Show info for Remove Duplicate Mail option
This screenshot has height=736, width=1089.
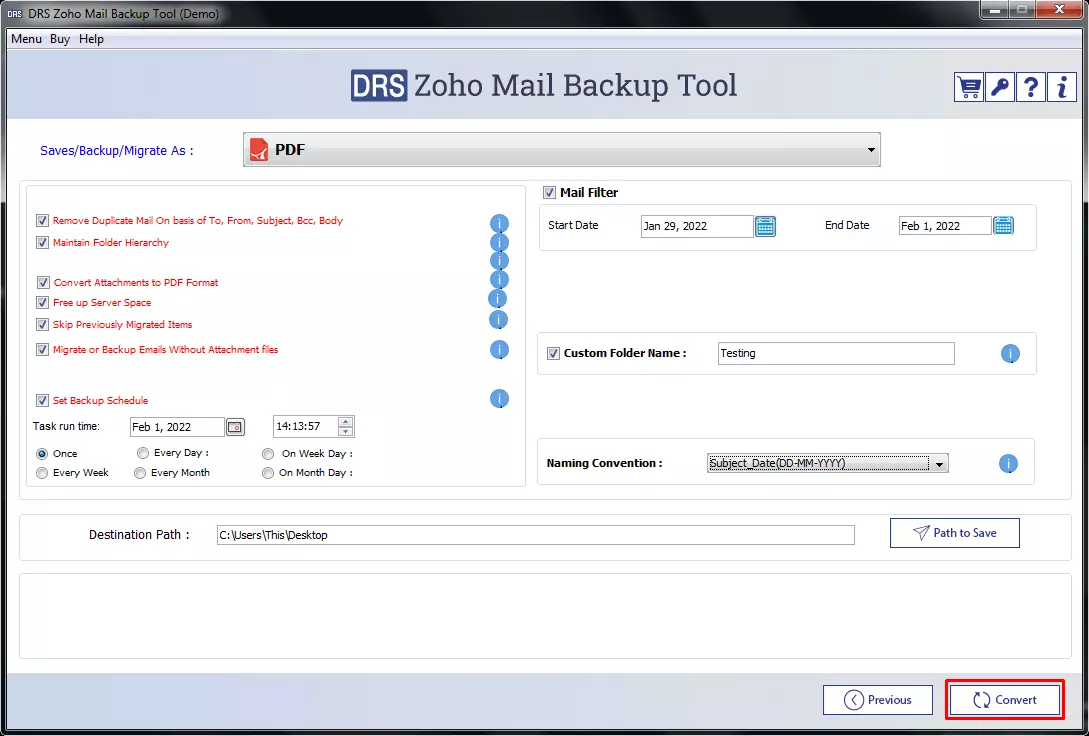(x=499, y=224)
